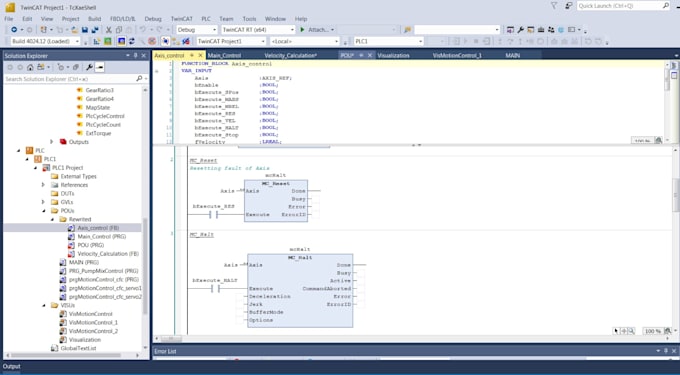Click the Collapse All icon in Solution Explorer

[75, 67]
